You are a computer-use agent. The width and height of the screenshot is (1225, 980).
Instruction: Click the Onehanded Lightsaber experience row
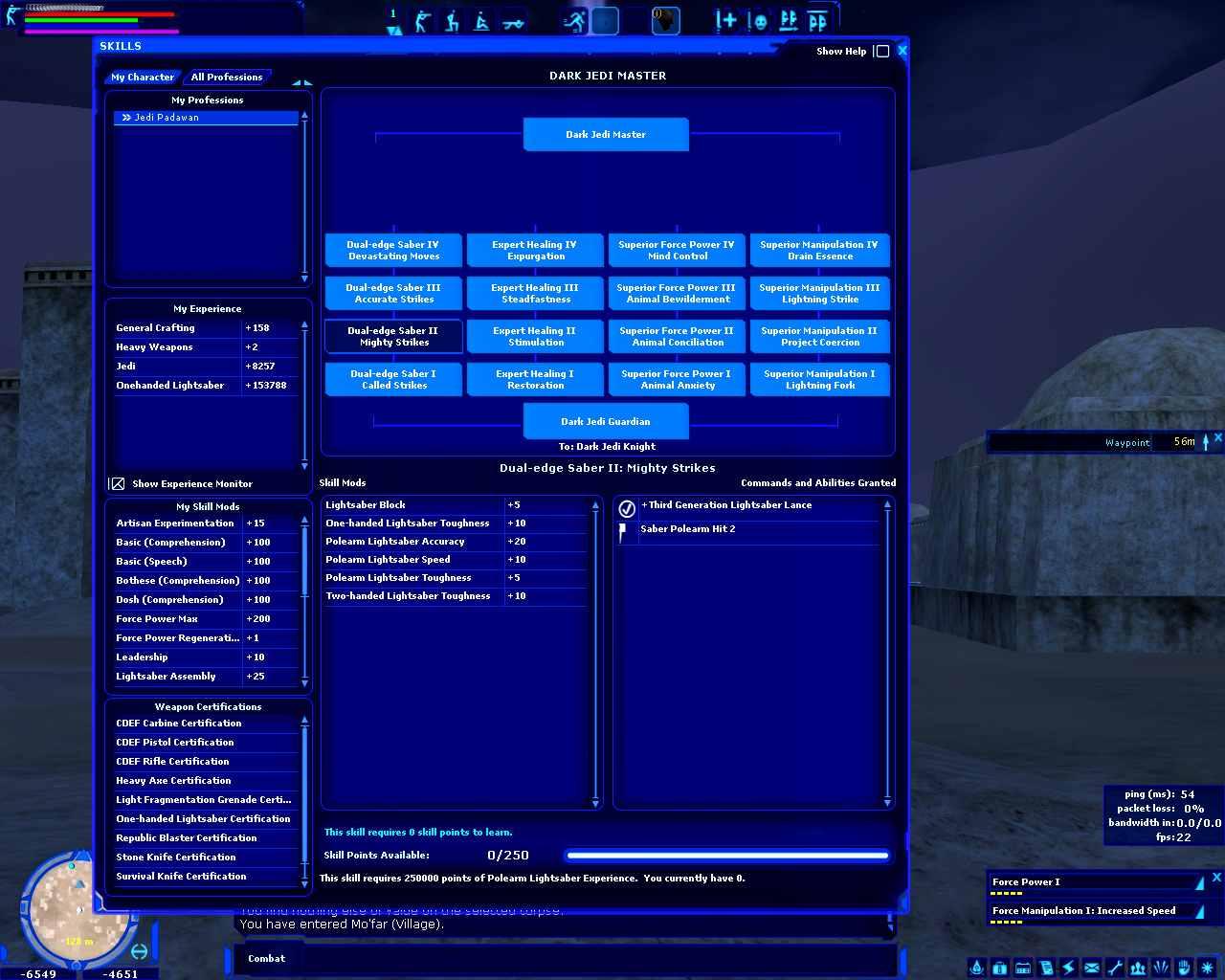click(206, 386)
